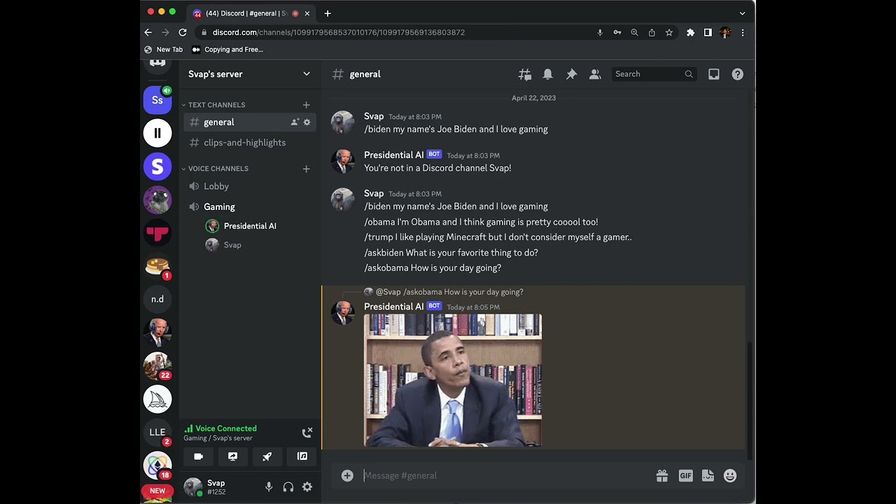This screenshot has width=896, height=504.
Task: Go back in browser
Action: (149, 33)
